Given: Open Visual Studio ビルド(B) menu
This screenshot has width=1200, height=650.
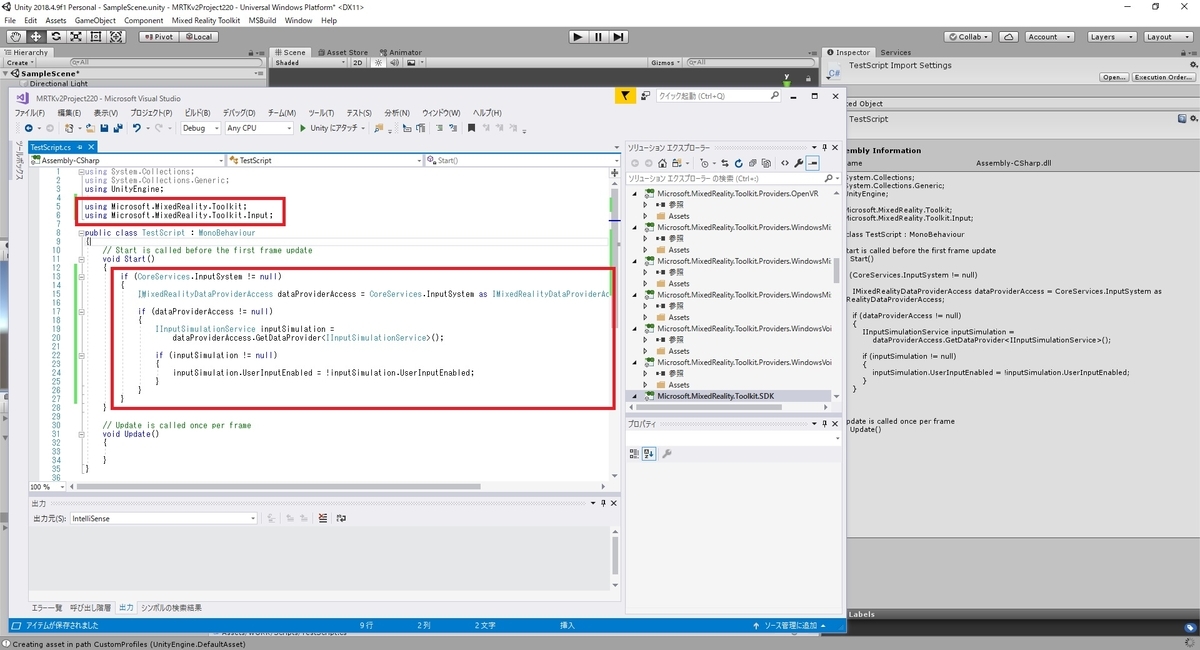Looking at the screenshot, I should coord(197,113).
